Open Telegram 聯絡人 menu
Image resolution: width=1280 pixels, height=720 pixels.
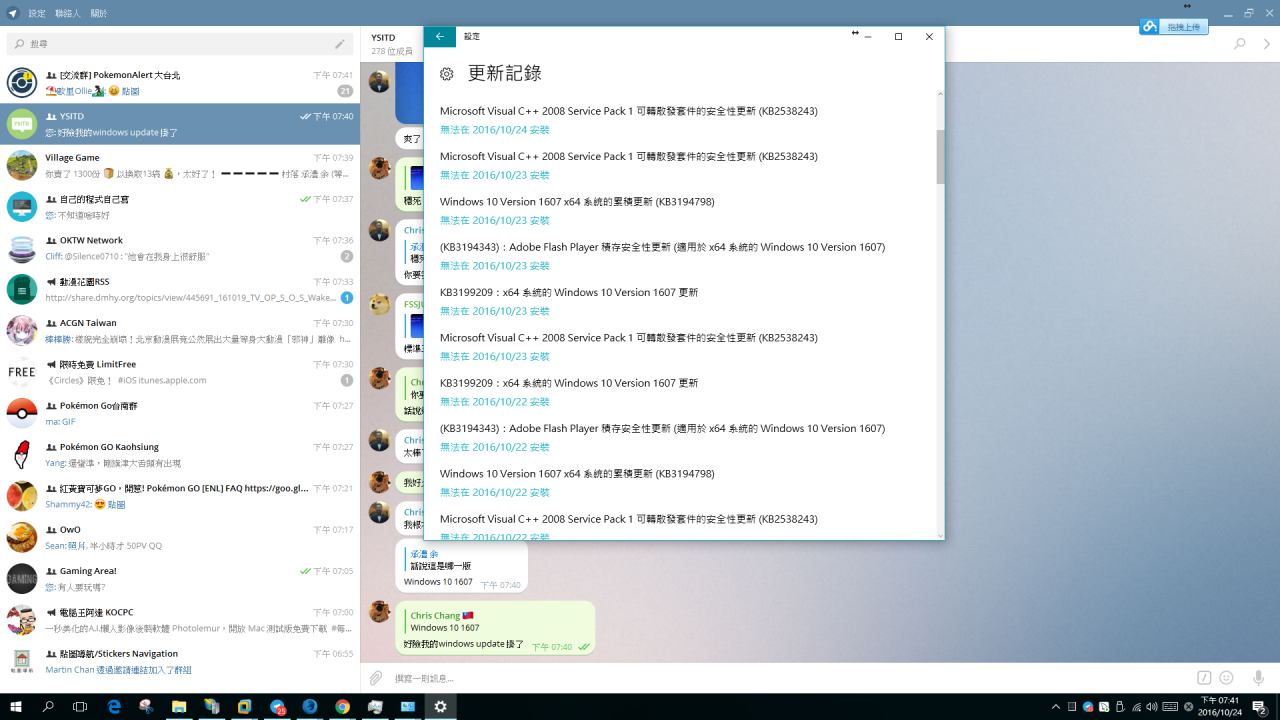(x=68, y=13)
